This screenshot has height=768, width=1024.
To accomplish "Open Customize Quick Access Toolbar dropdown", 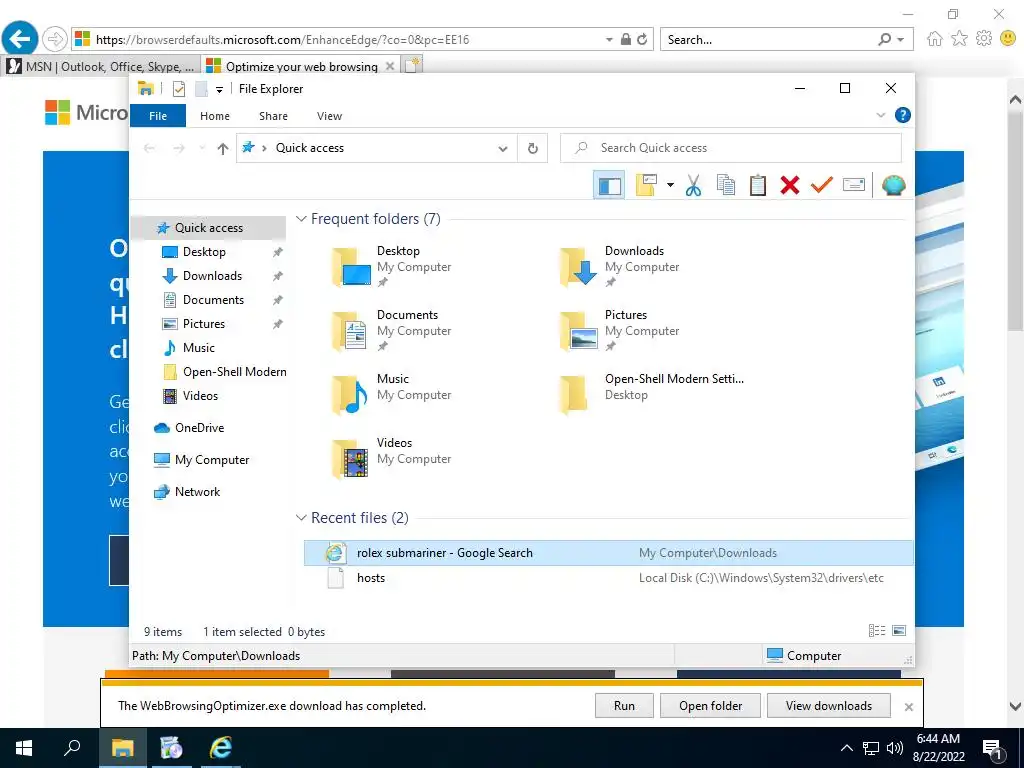I will (x=219, y=89).
